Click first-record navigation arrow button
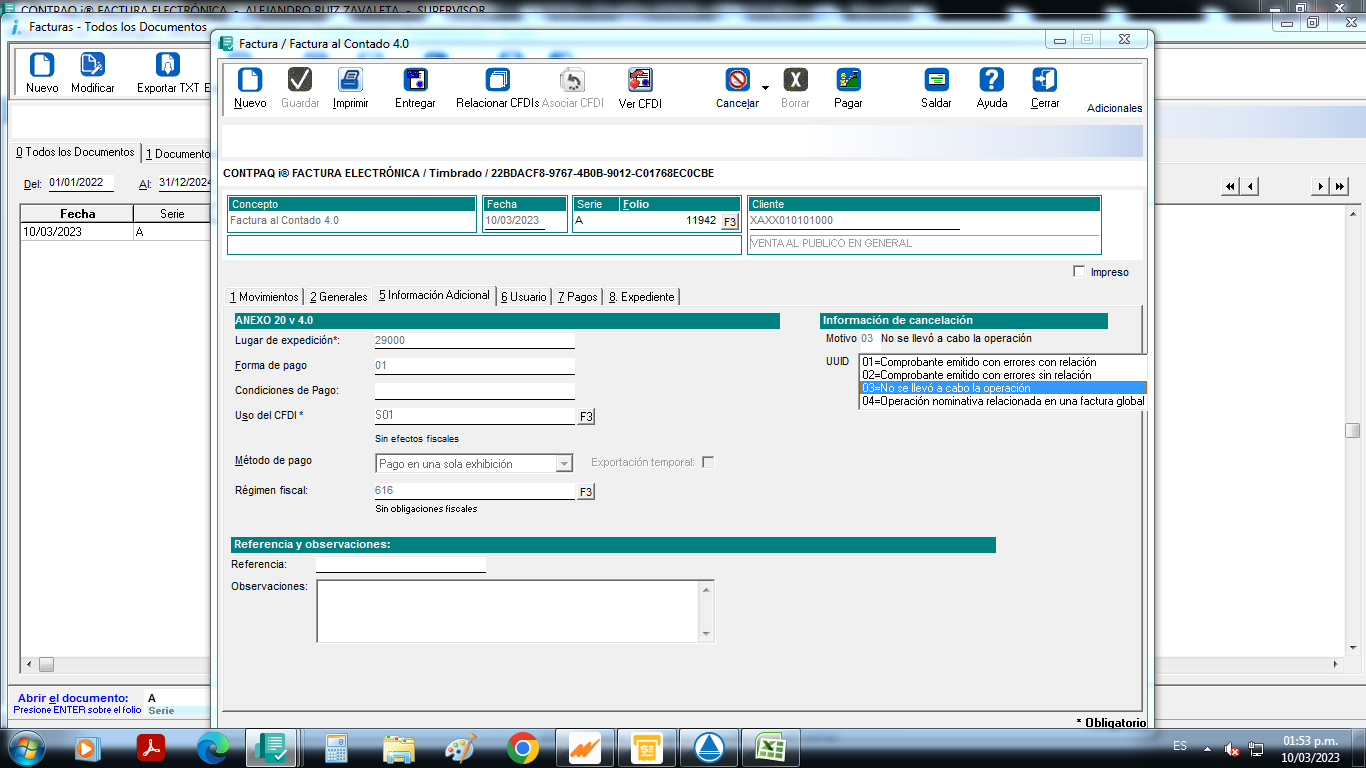This screenshot has height=768, width=1366. (1230, 186)
